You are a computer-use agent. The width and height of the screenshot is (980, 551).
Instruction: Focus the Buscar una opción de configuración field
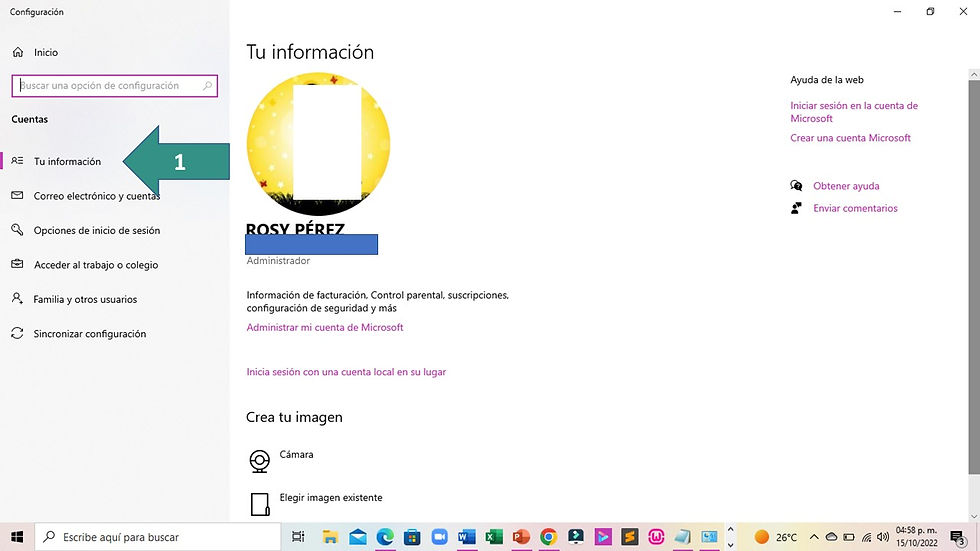[x=114, y=86]
